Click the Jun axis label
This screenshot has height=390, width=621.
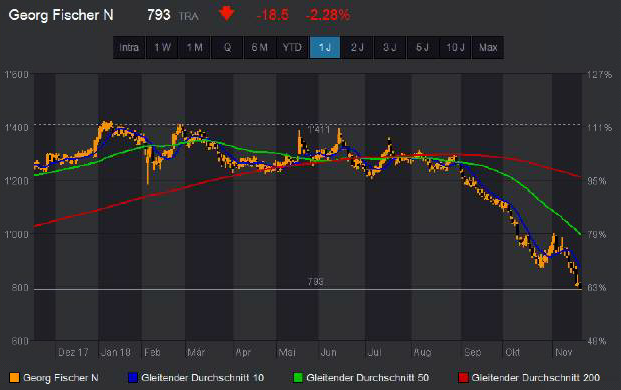[x=328, y=352]
